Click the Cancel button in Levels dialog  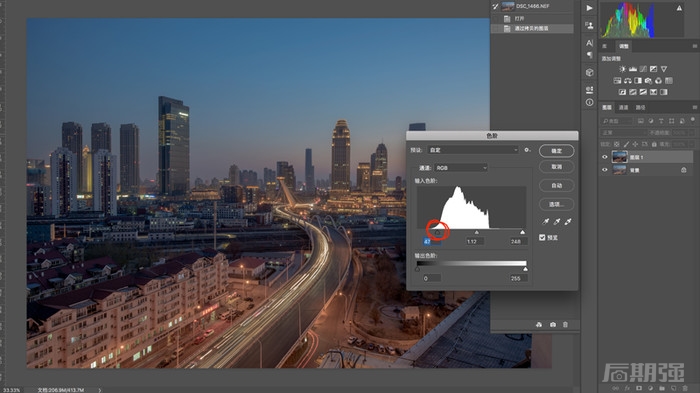[x=556, y=167]
